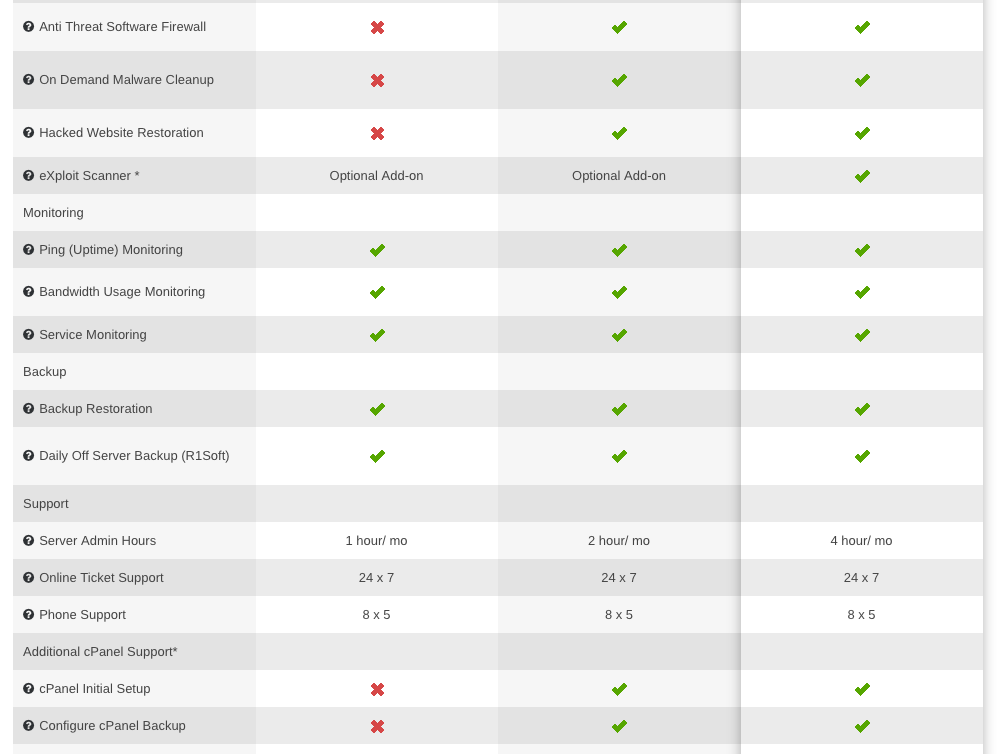Image resolution: width=997 pixels, height=754 pixels.
Task: Click the Server Admin Hours help icon
Action: coord(29,540)
